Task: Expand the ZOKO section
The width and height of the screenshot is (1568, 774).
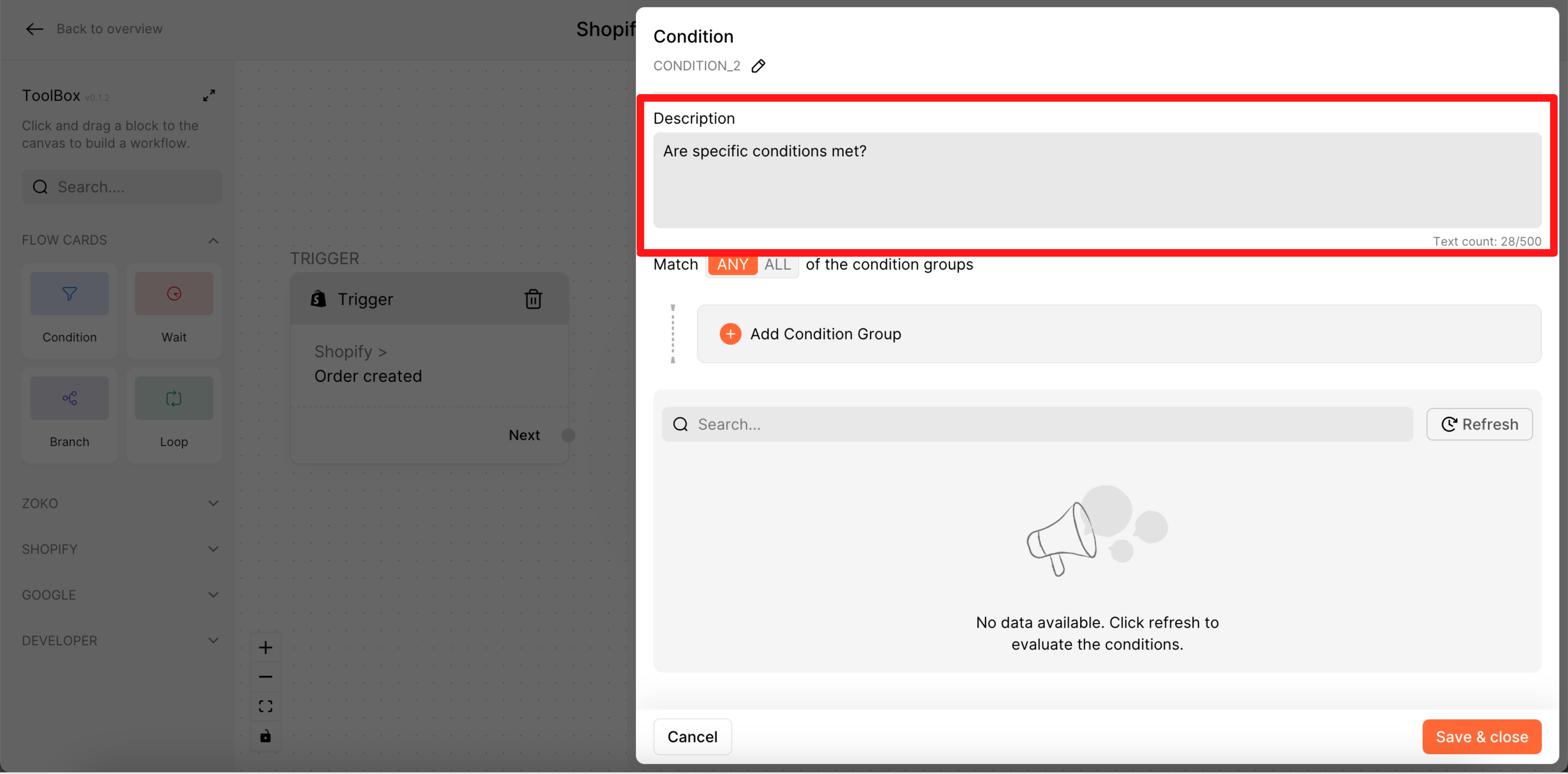Action: (213, 503)
